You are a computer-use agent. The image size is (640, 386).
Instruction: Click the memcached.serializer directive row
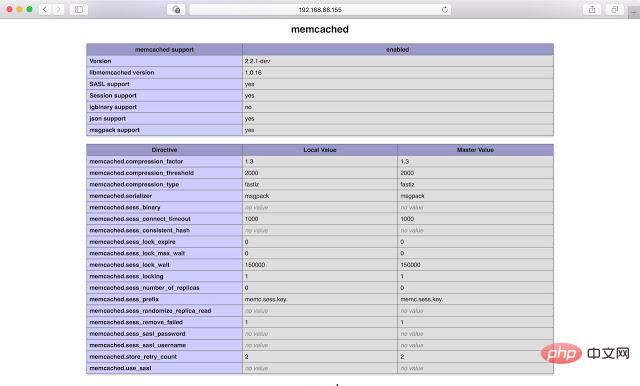pos(320,196)
